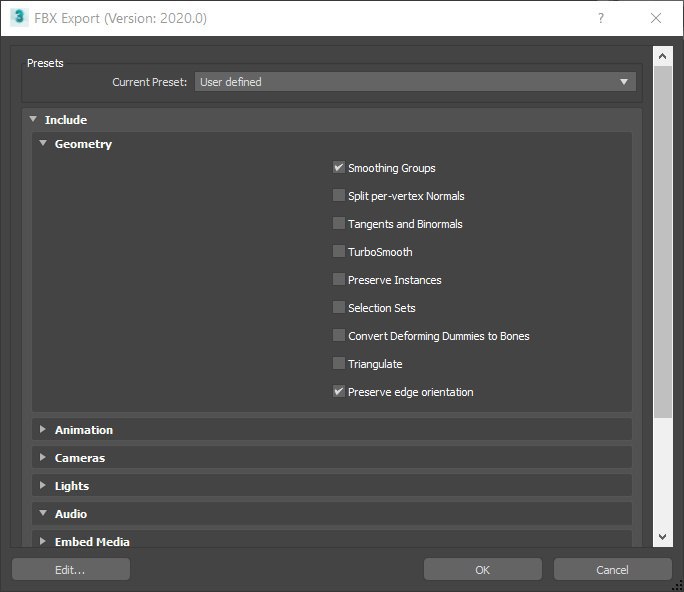
Task: Uncheck Smoothing Groups checkbox
Action: pos(339,168)
